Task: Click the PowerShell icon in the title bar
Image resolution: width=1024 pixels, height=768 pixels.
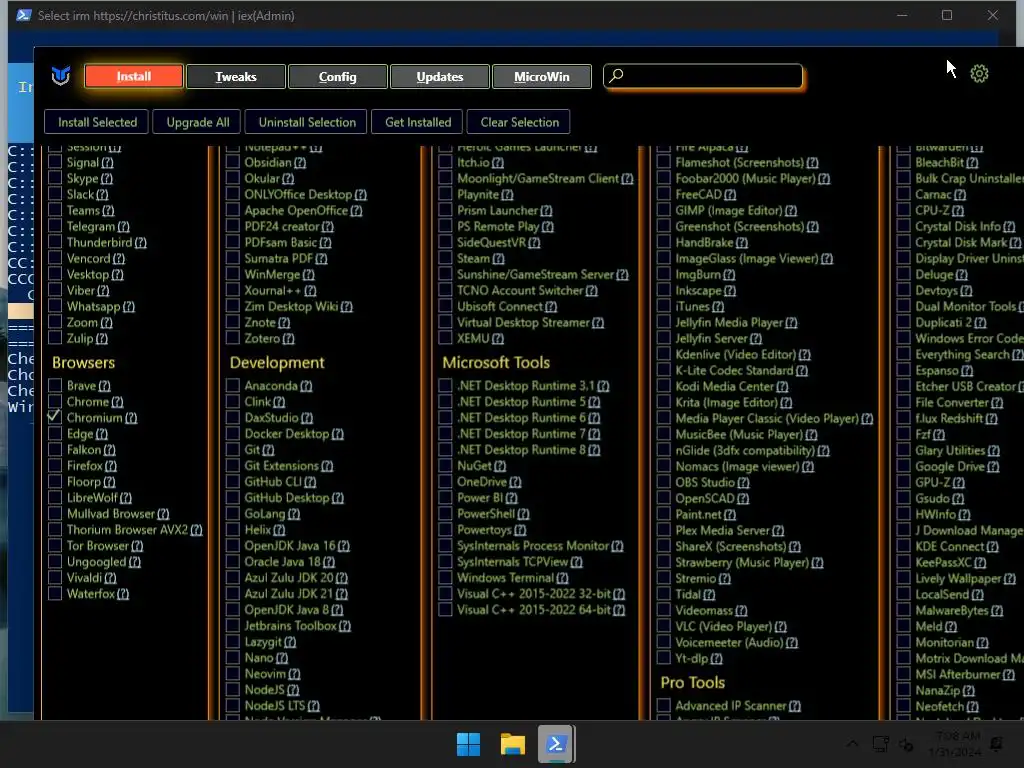Action: click(24, 15)
